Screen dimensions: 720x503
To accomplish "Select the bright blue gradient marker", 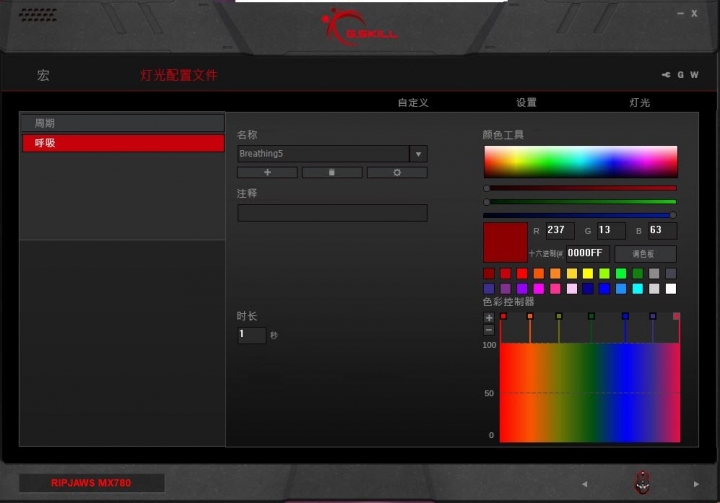I will click(x=625, y=316).
